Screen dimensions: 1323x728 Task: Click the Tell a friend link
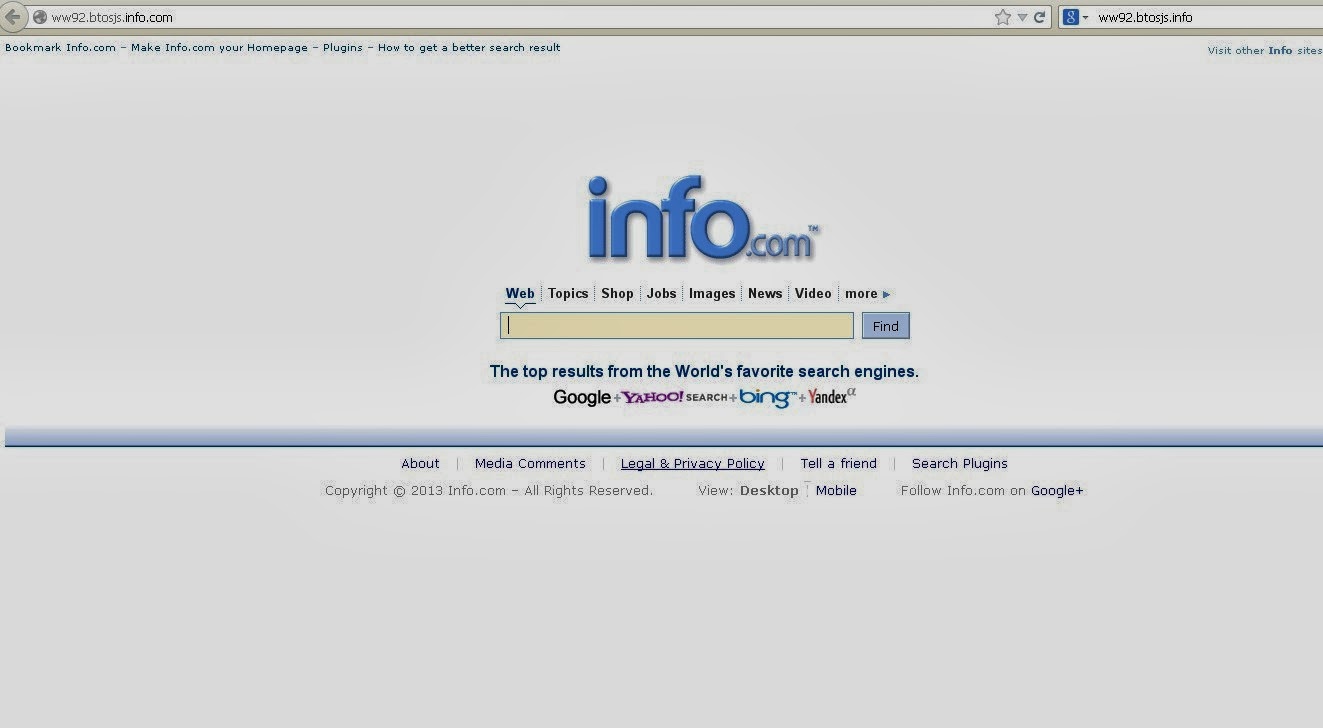tap(838, 463)
